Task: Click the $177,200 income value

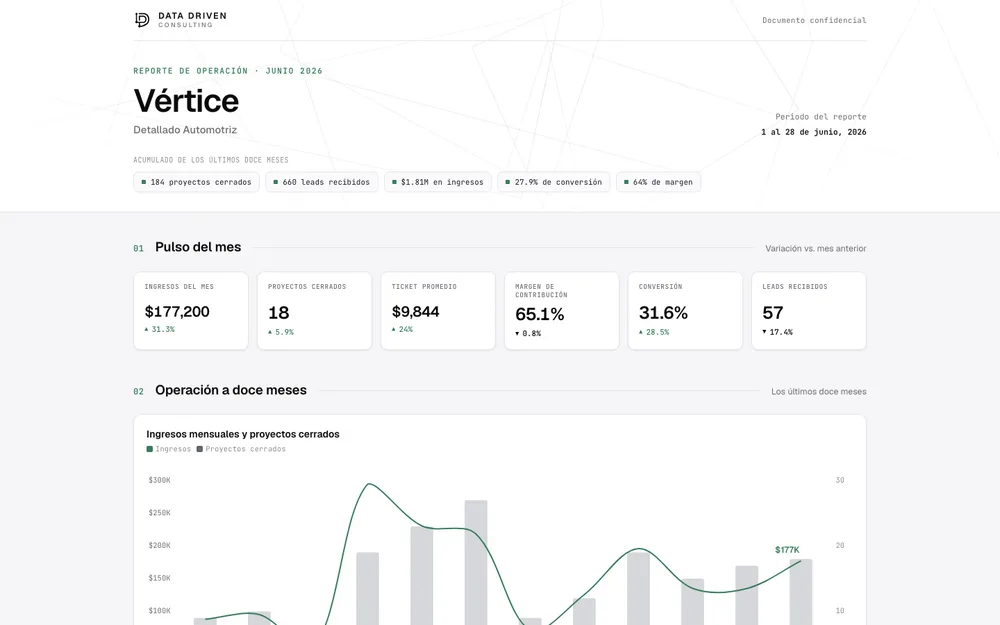Action: click(177, 312)
